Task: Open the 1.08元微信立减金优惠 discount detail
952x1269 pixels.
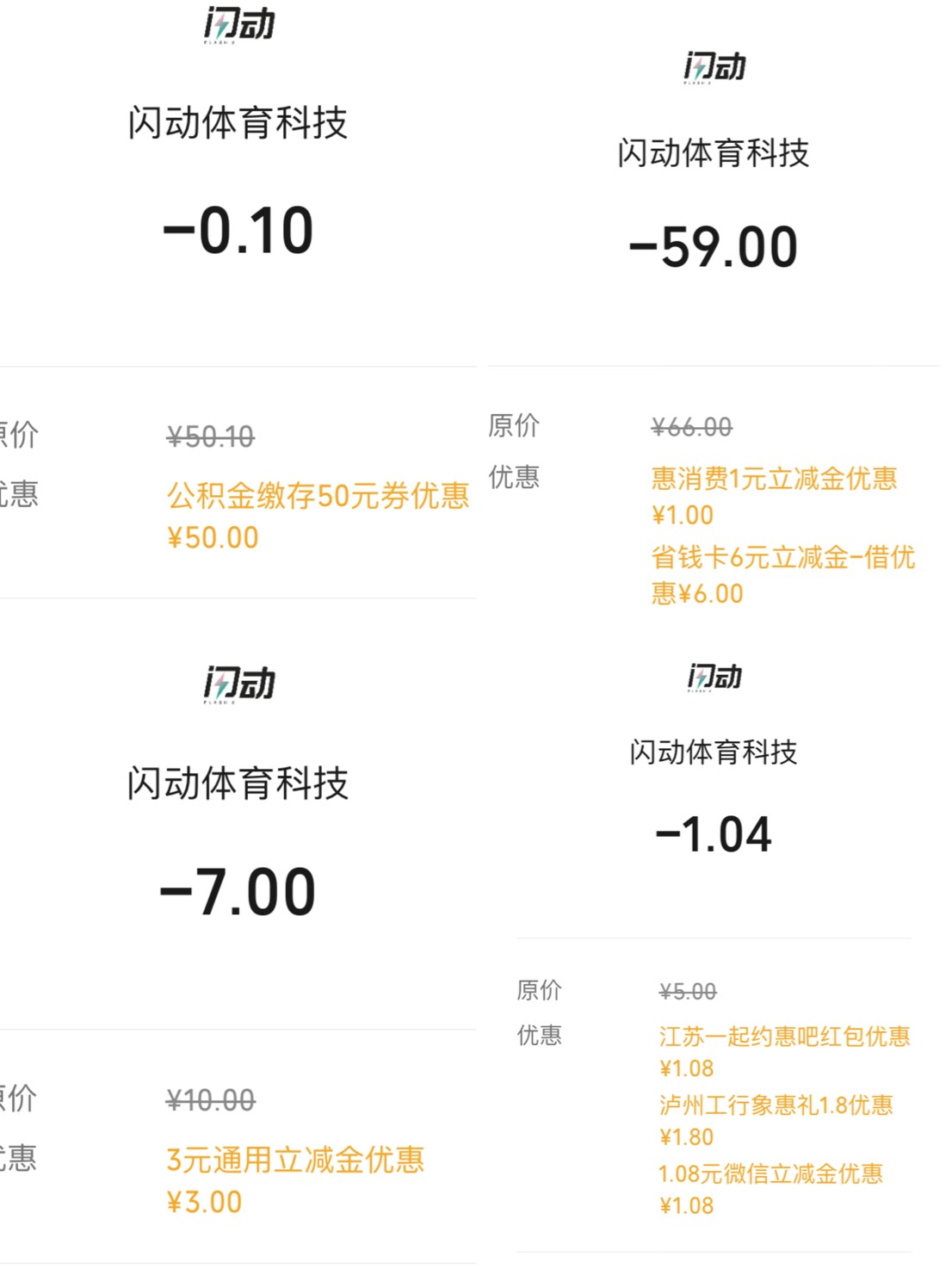Action: point(770,1173)
